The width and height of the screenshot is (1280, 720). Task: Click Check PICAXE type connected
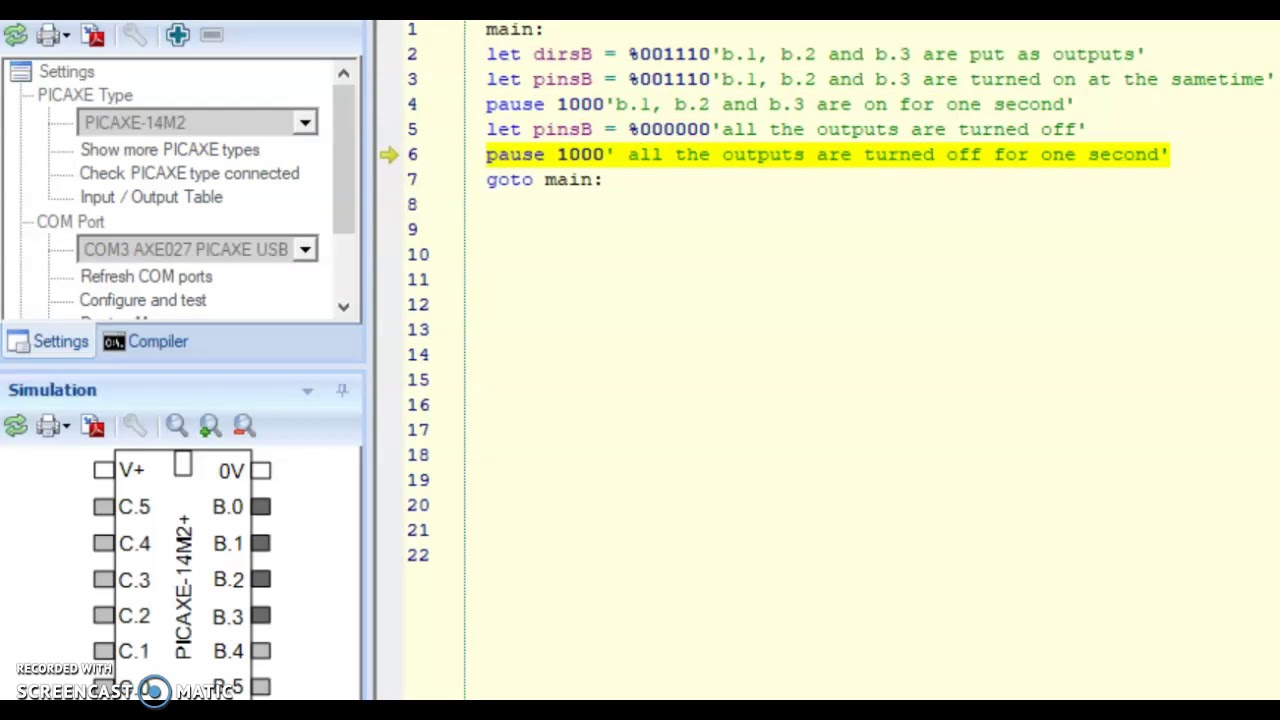[189, 173]
